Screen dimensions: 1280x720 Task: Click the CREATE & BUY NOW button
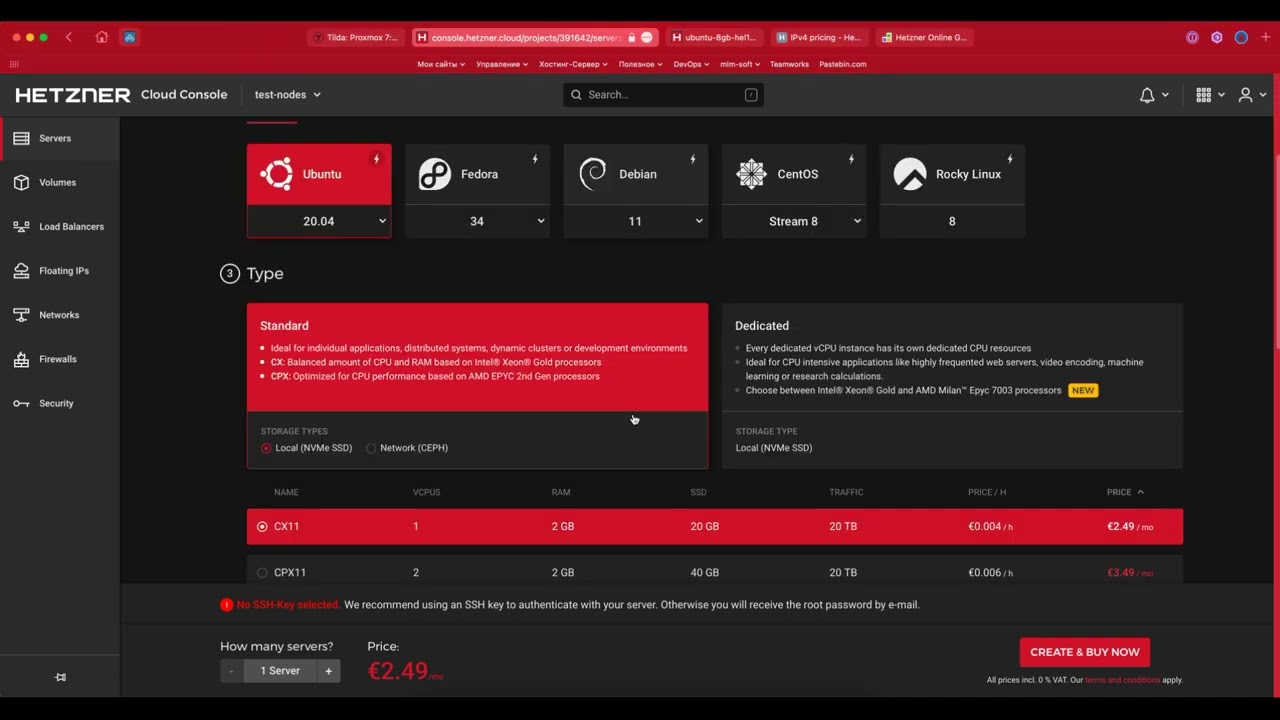pos(1085,652)
